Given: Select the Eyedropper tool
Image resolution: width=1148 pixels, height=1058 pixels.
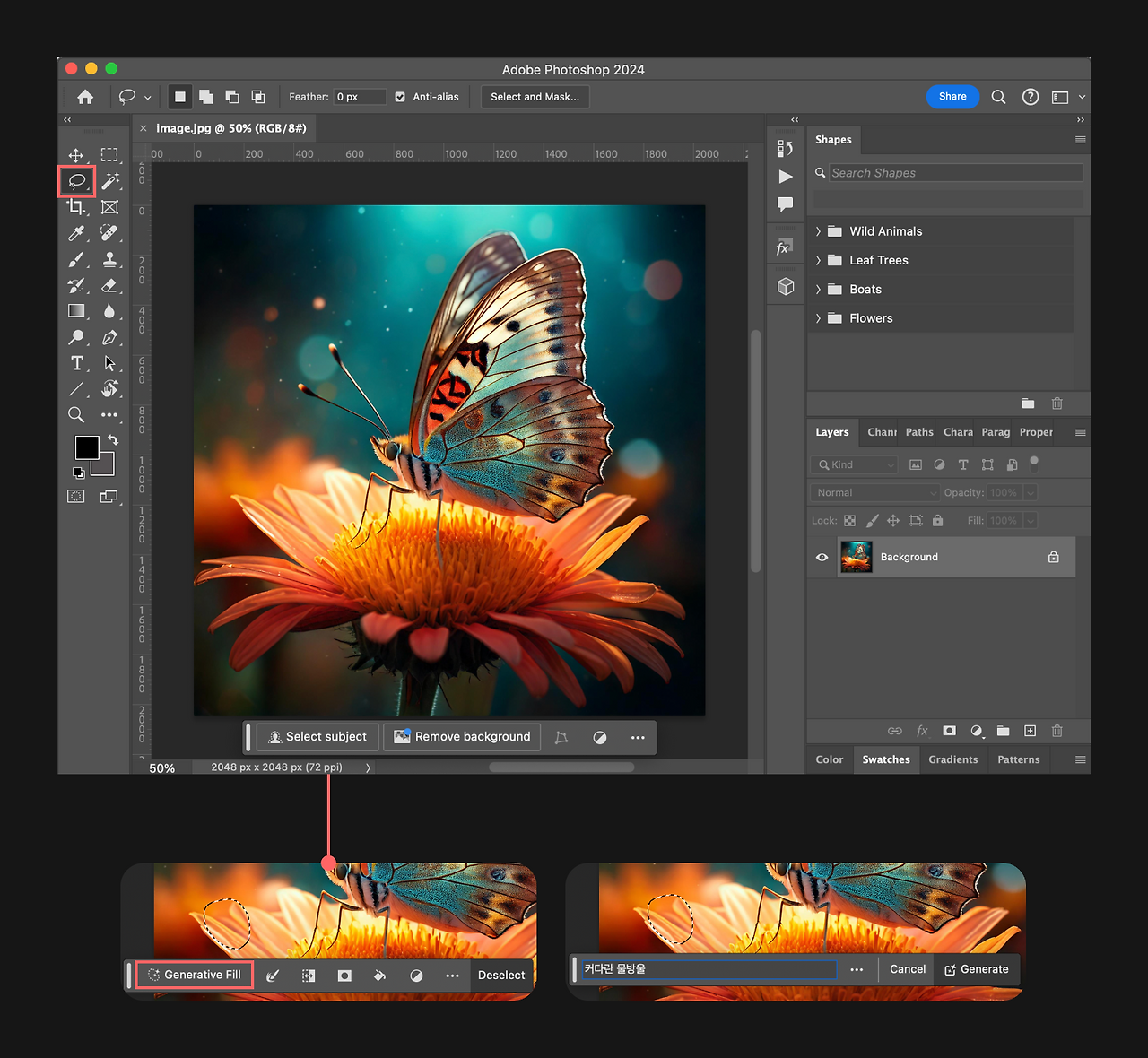Looking at the screenshot, I should click(x=76, y=233).
